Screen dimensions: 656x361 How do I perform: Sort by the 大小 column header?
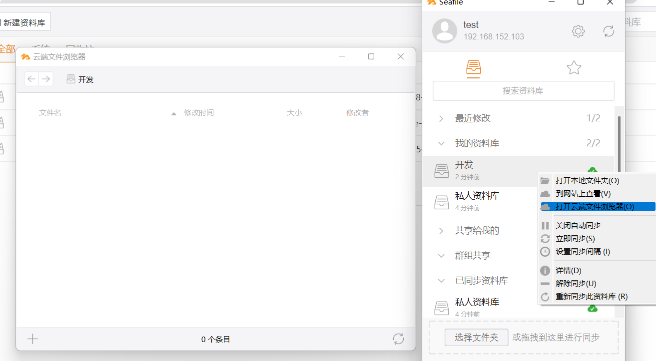[294, 113]
